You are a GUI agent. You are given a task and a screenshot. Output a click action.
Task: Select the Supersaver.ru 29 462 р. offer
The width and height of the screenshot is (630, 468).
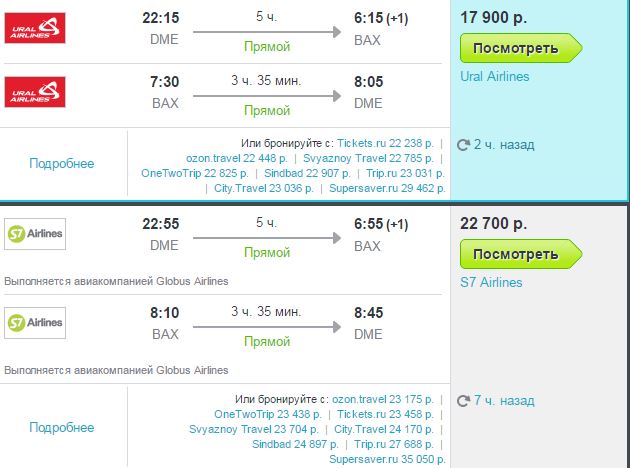click(387, 188)
